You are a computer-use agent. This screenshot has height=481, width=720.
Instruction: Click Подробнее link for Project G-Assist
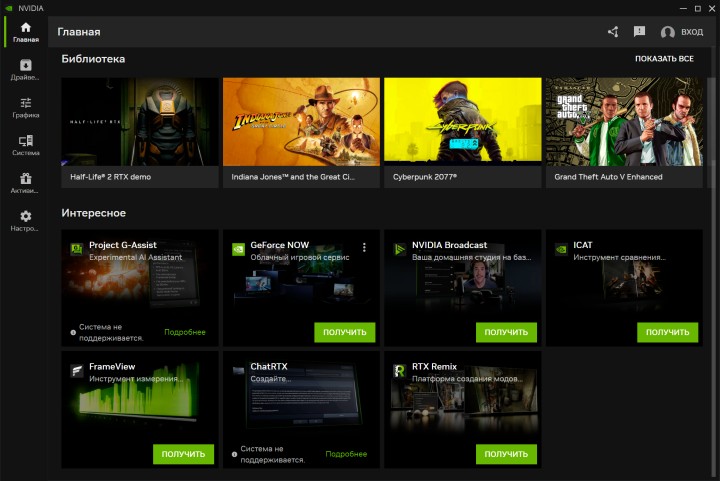point(185,332)
